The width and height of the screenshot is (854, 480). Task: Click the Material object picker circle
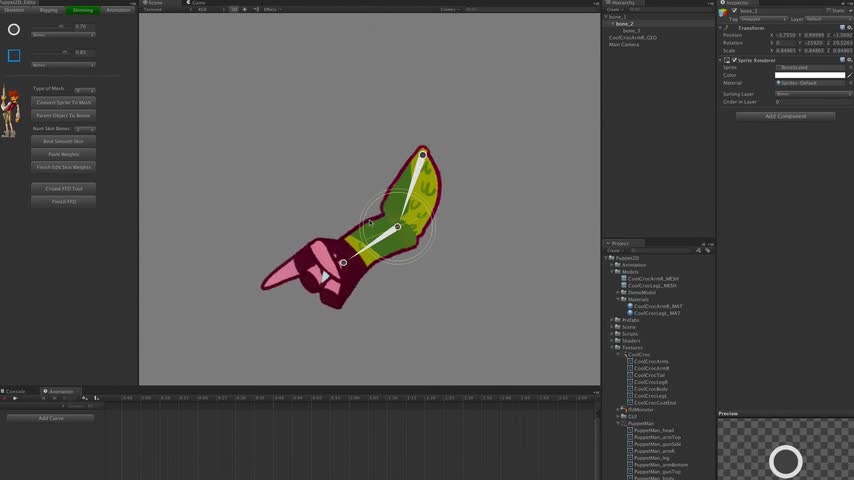(x=850, y=83)
